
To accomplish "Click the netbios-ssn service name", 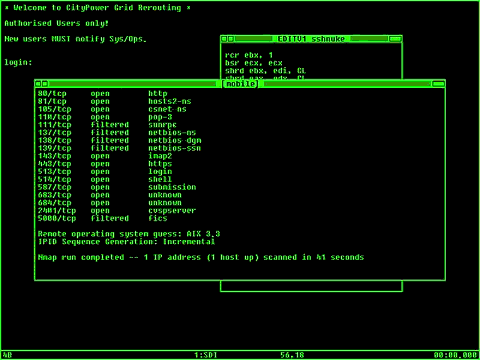I will click(175, 148).
